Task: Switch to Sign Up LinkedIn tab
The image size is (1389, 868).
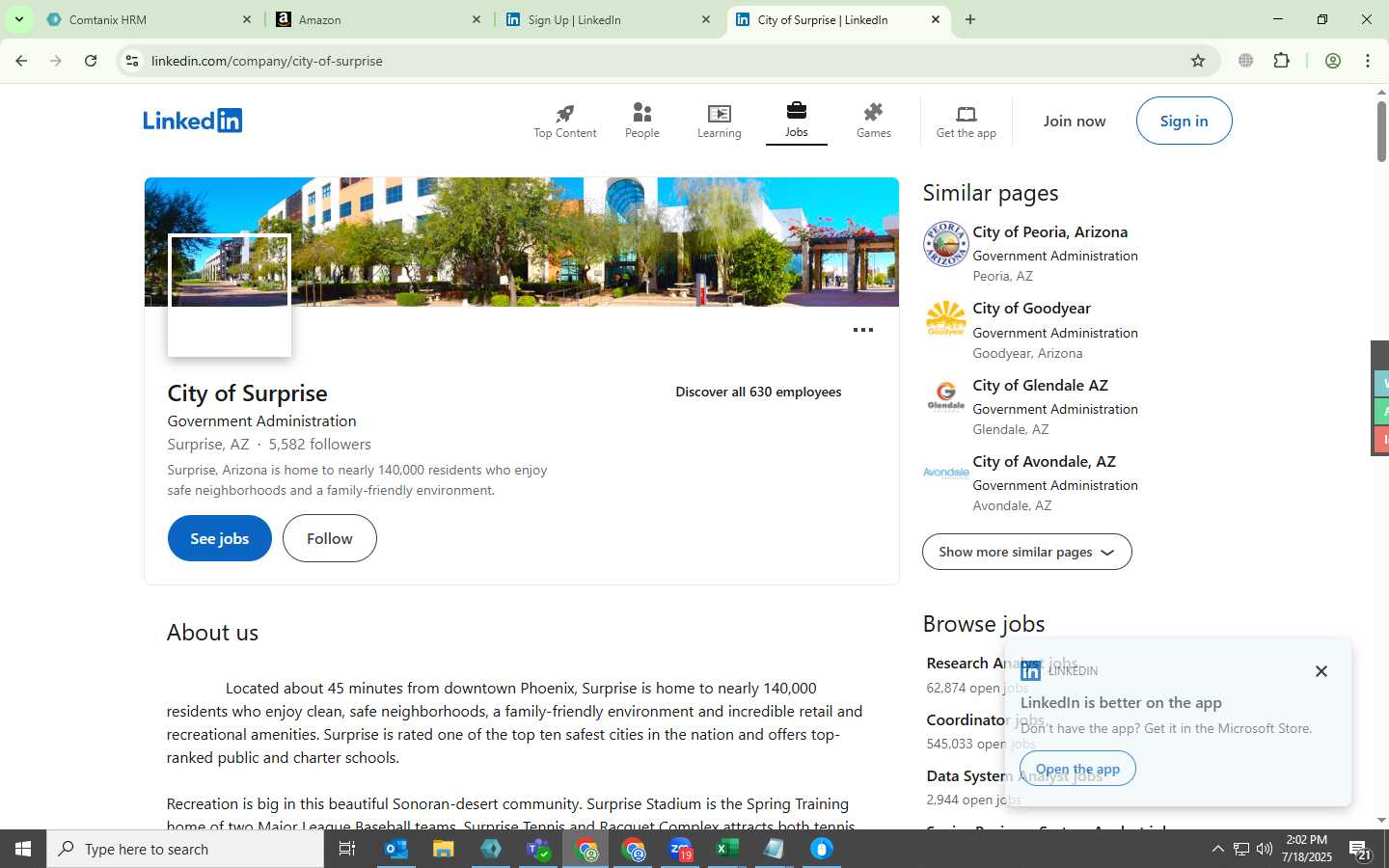Action: (606, 19)
